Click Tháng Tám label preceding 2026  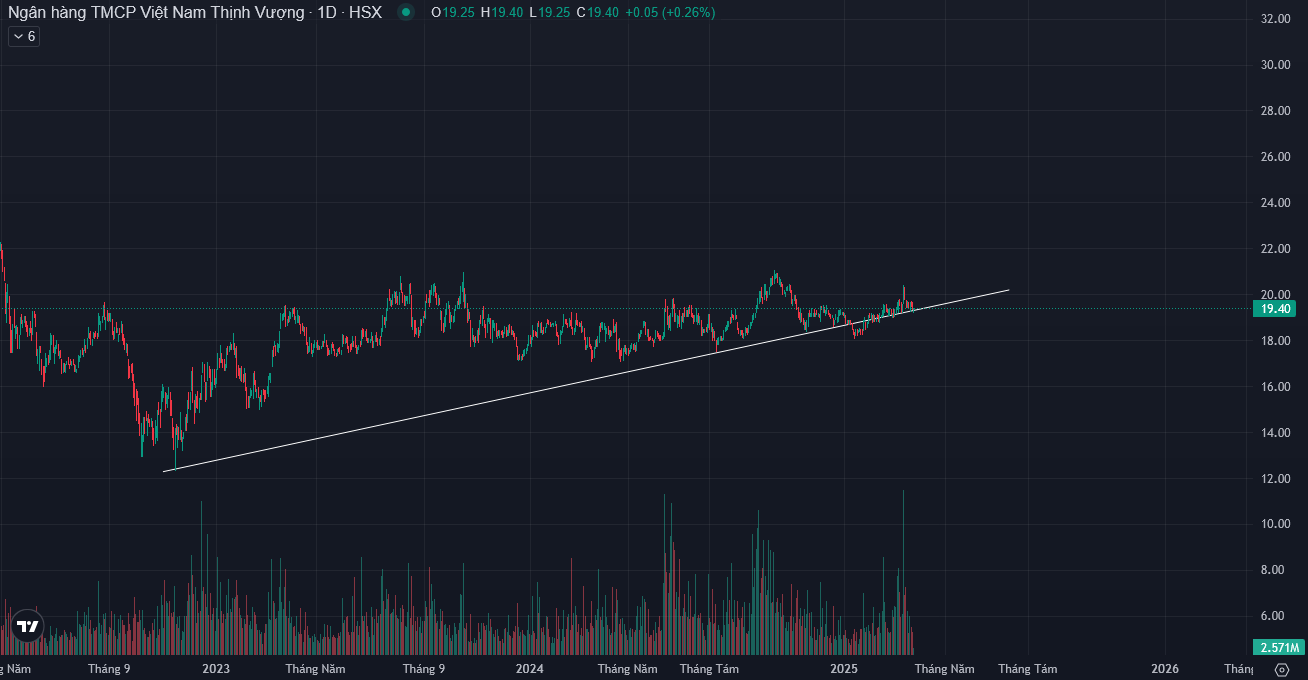coord(1027,669)
